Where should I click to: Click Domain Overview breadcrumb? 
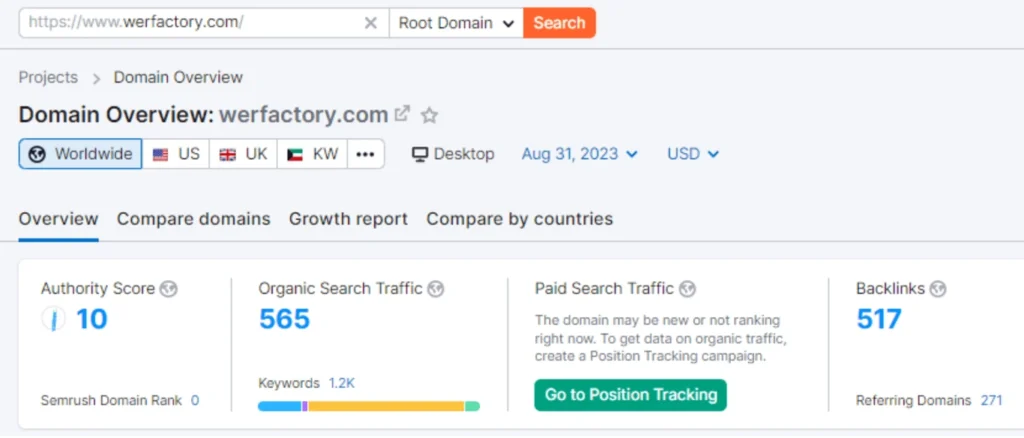(x=178, y=77)
